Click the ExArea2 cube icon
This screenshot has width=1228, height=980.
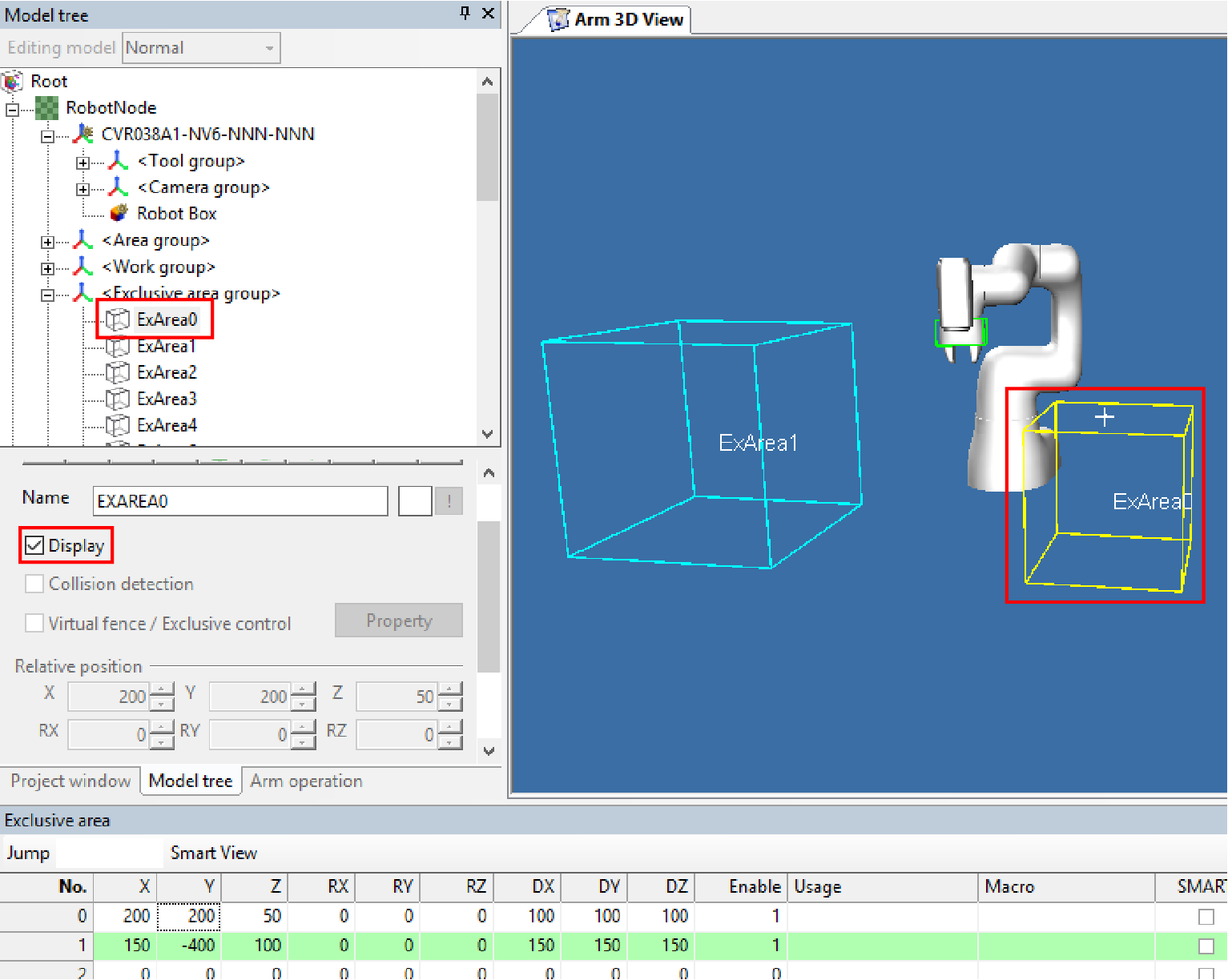click(x=118, y=373)
